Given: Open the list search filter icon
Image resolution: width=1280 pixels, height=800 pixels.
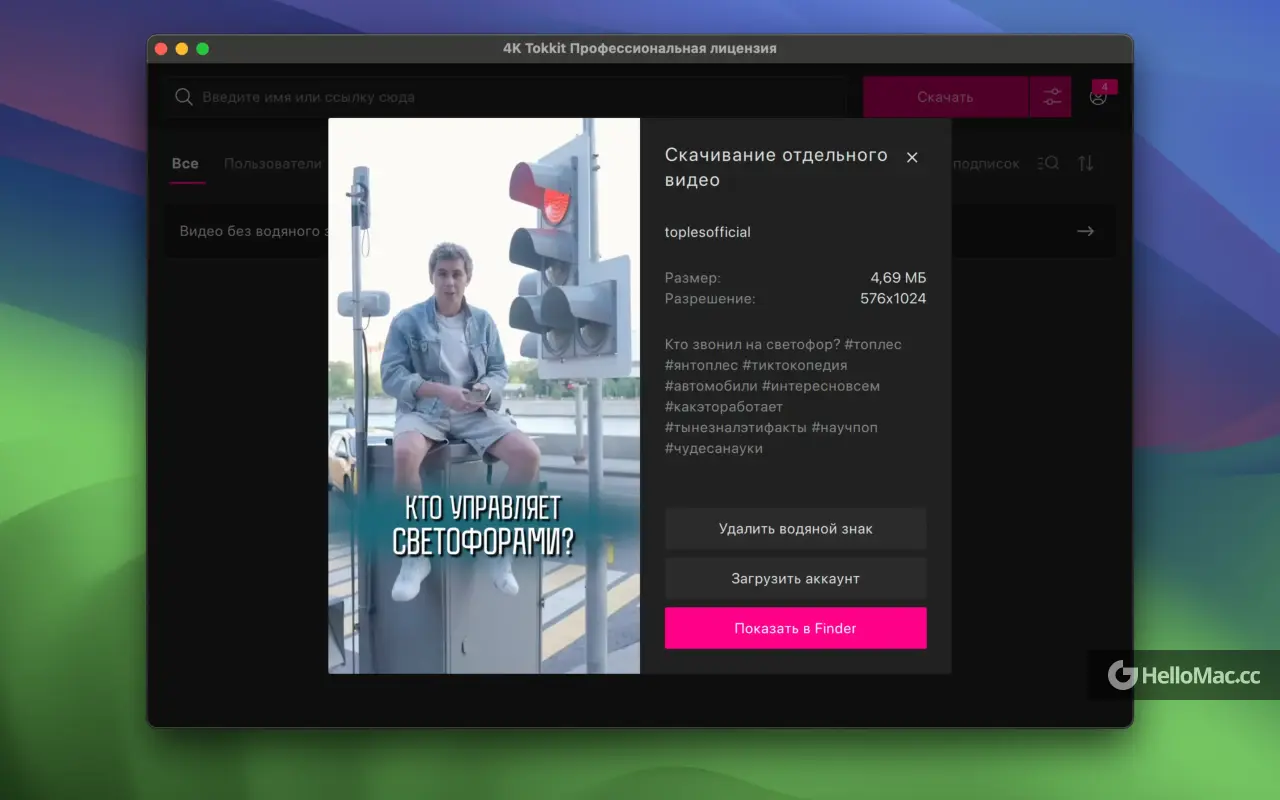Looking at the screenshot, I should (x=1048, y=163).
